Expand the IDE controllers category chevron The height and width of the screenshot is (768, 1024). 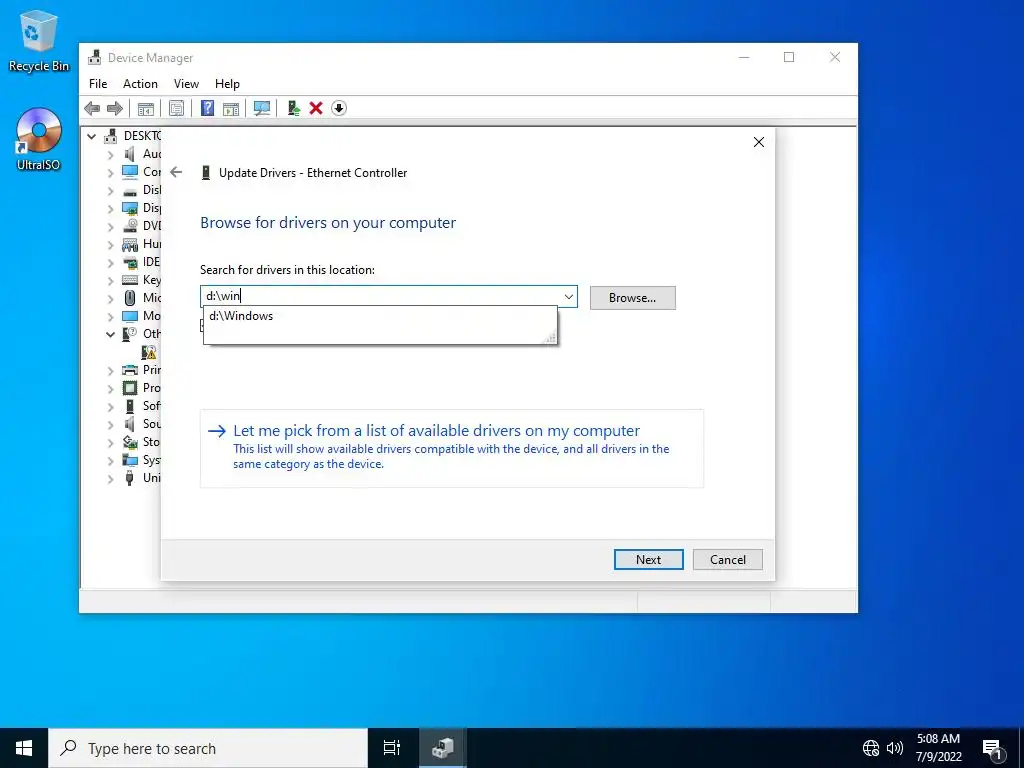(110, 263)
